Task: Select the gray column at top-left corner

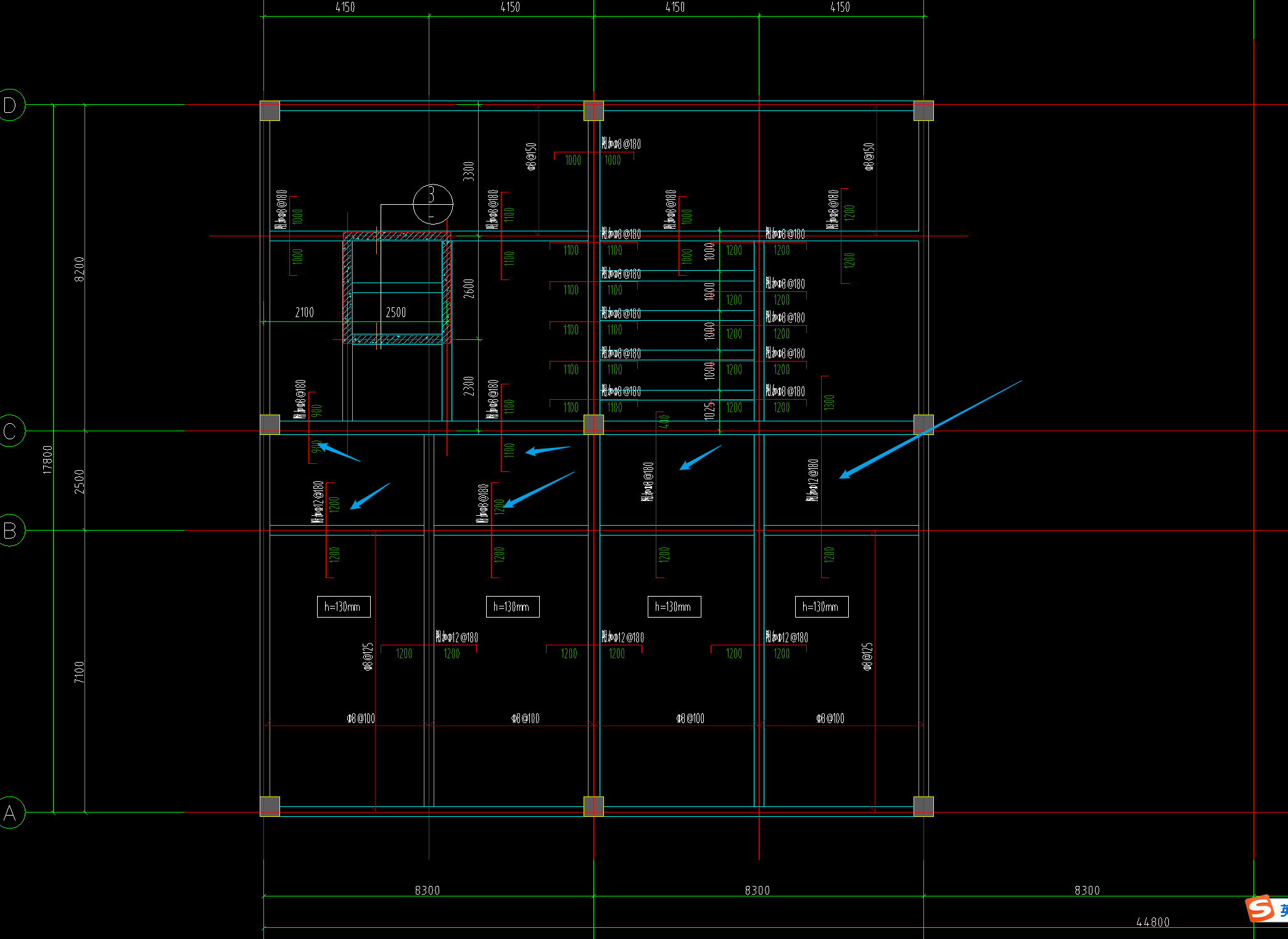Action: (270, 111)
